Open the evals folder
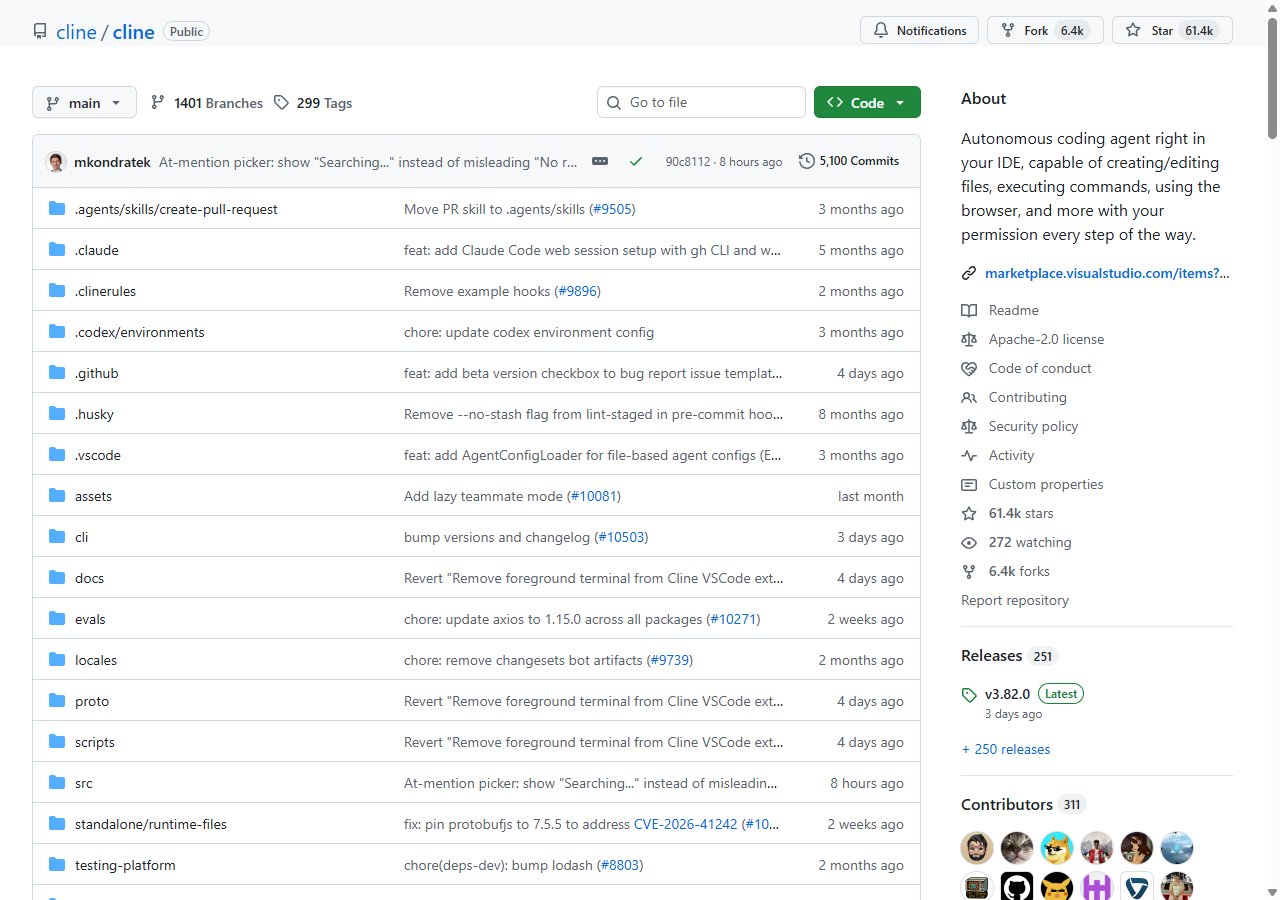The height and width of the screenshot is (900, 1280). click(90, 619)
